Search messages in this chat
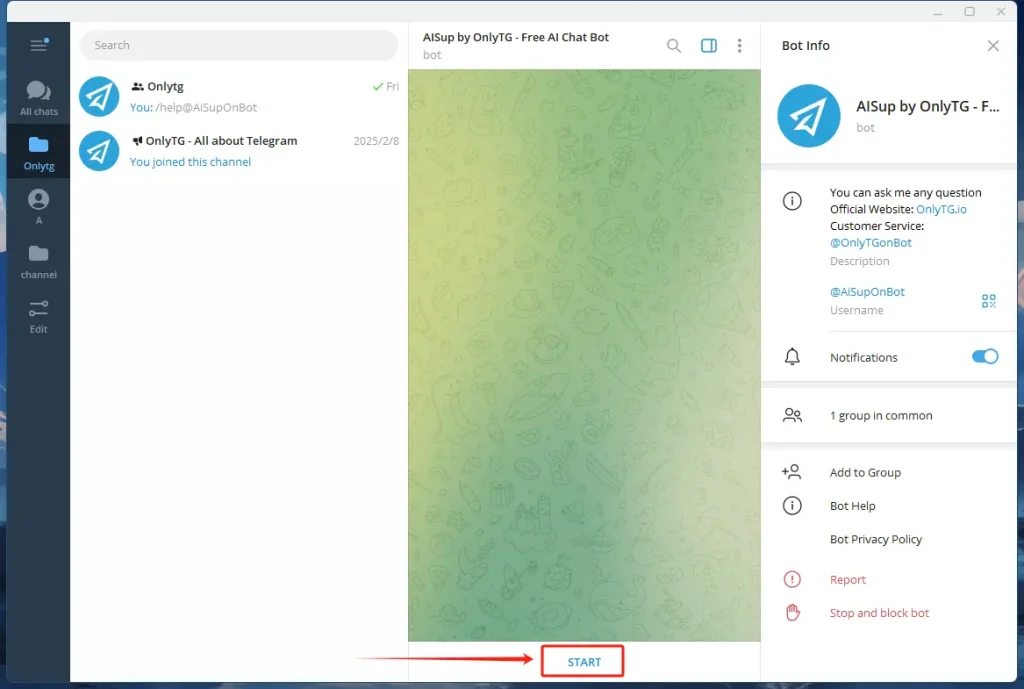This screenshot has height=689, width=1024. pyautogui.click(x=674, y=45)
